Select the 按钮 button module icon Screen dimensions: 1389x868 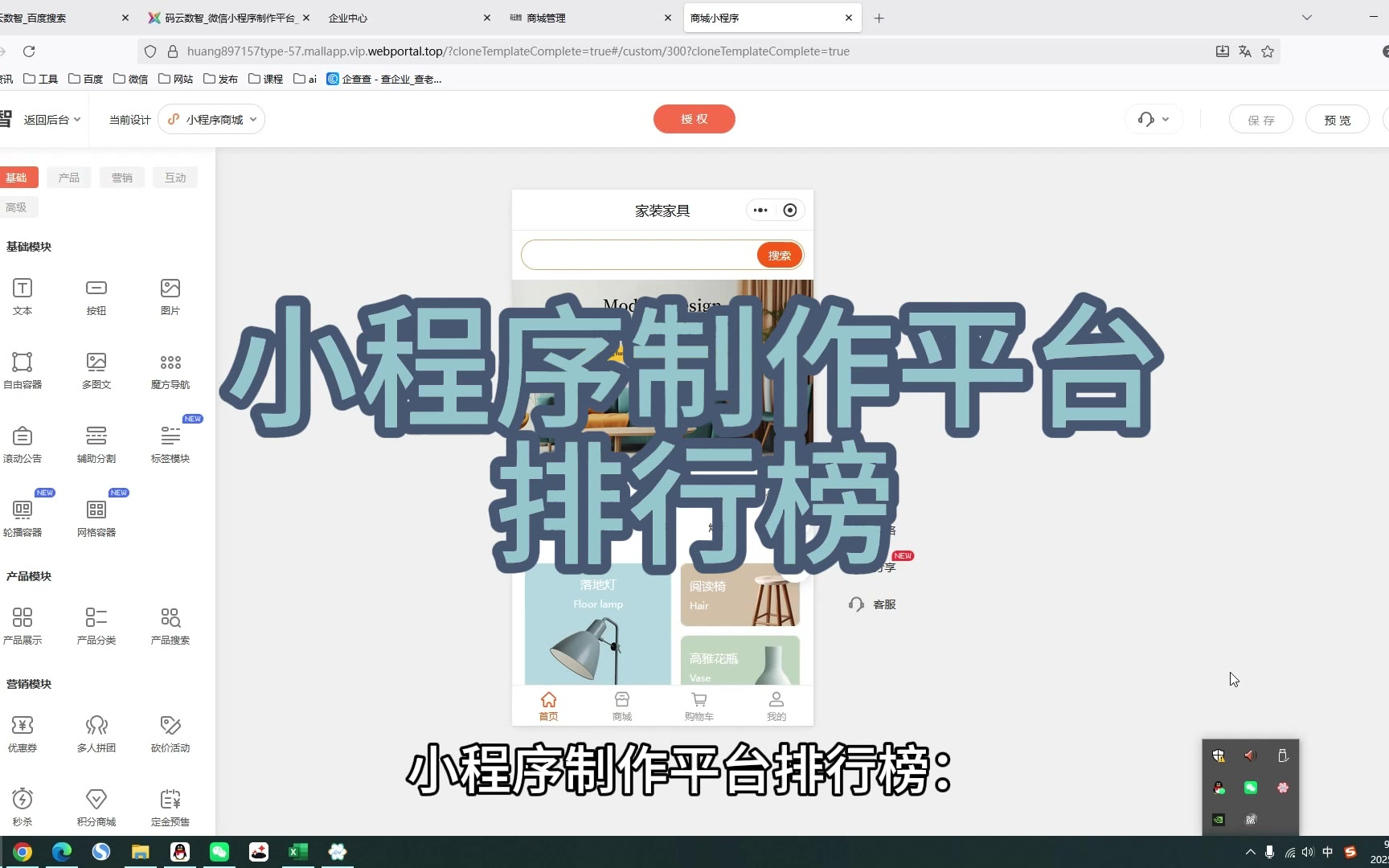coord(96,289)
